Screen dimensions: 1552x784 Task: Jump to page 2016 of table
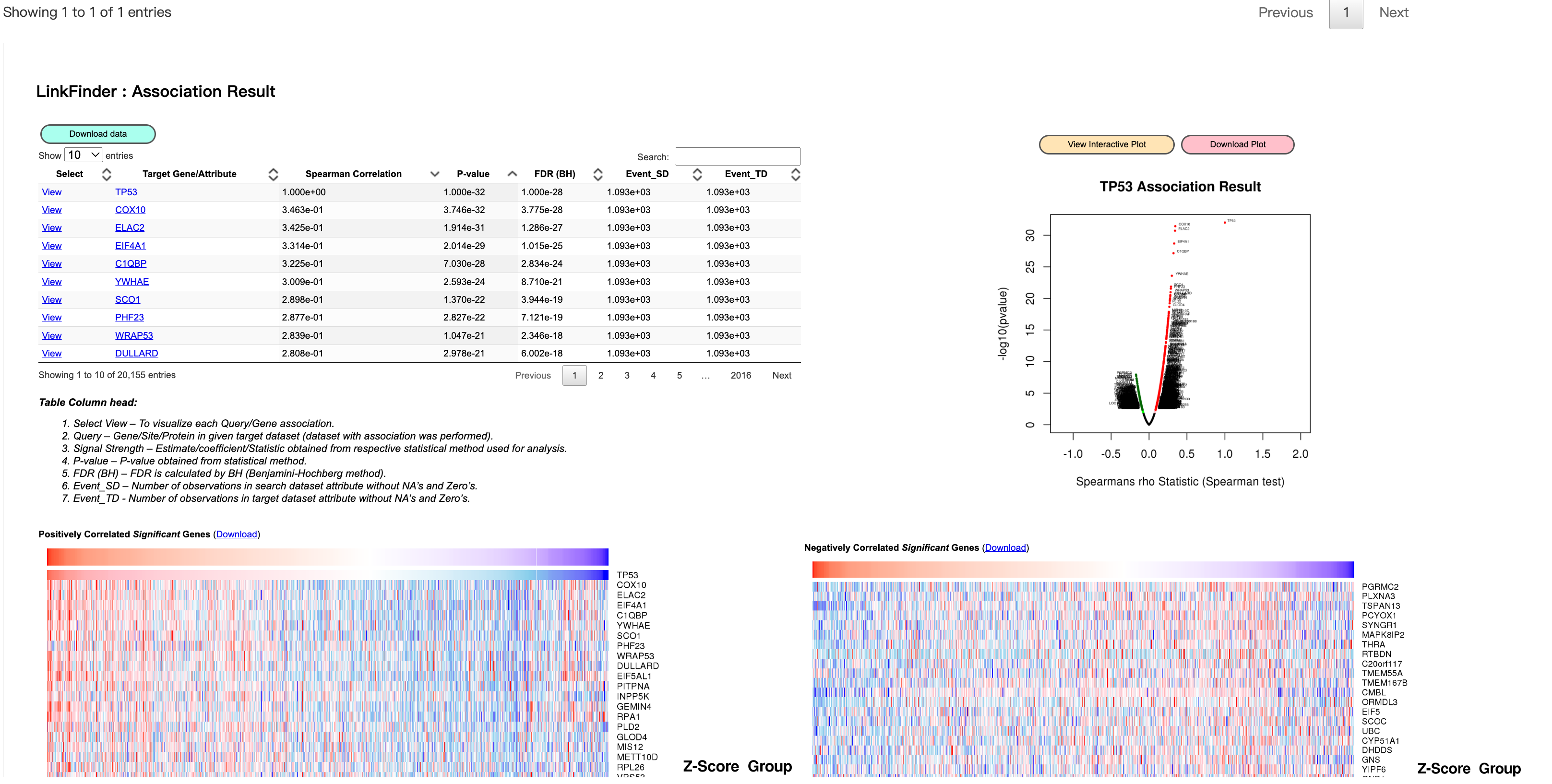coord(740,375)
